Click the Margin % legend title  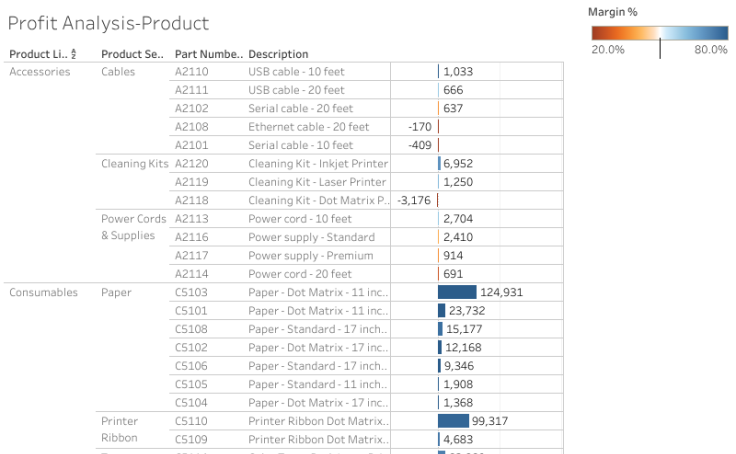tap(613, 12)
